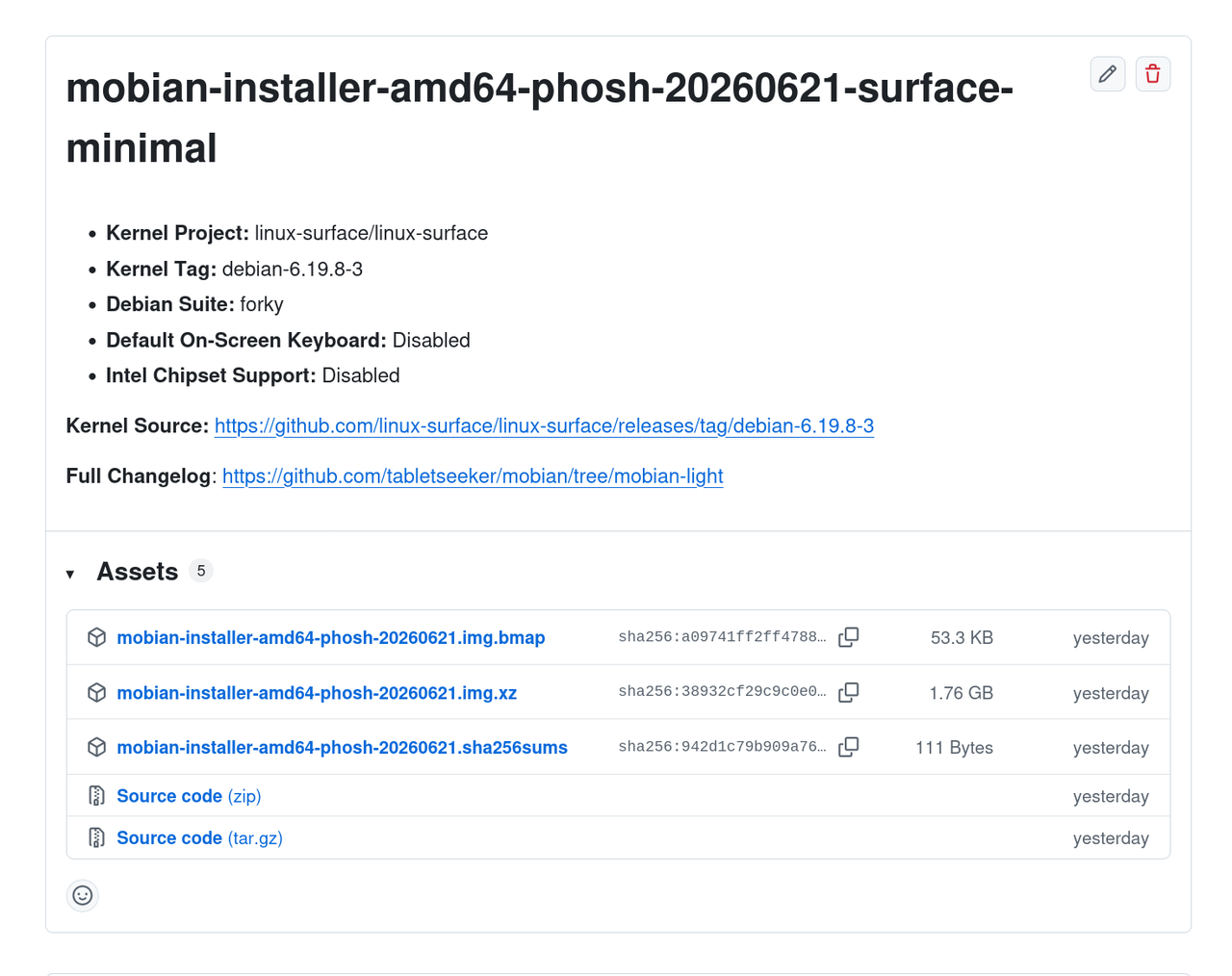Toggle the Assets heading disclosure
Screen dimensions: 1232x976
point(138,572)
